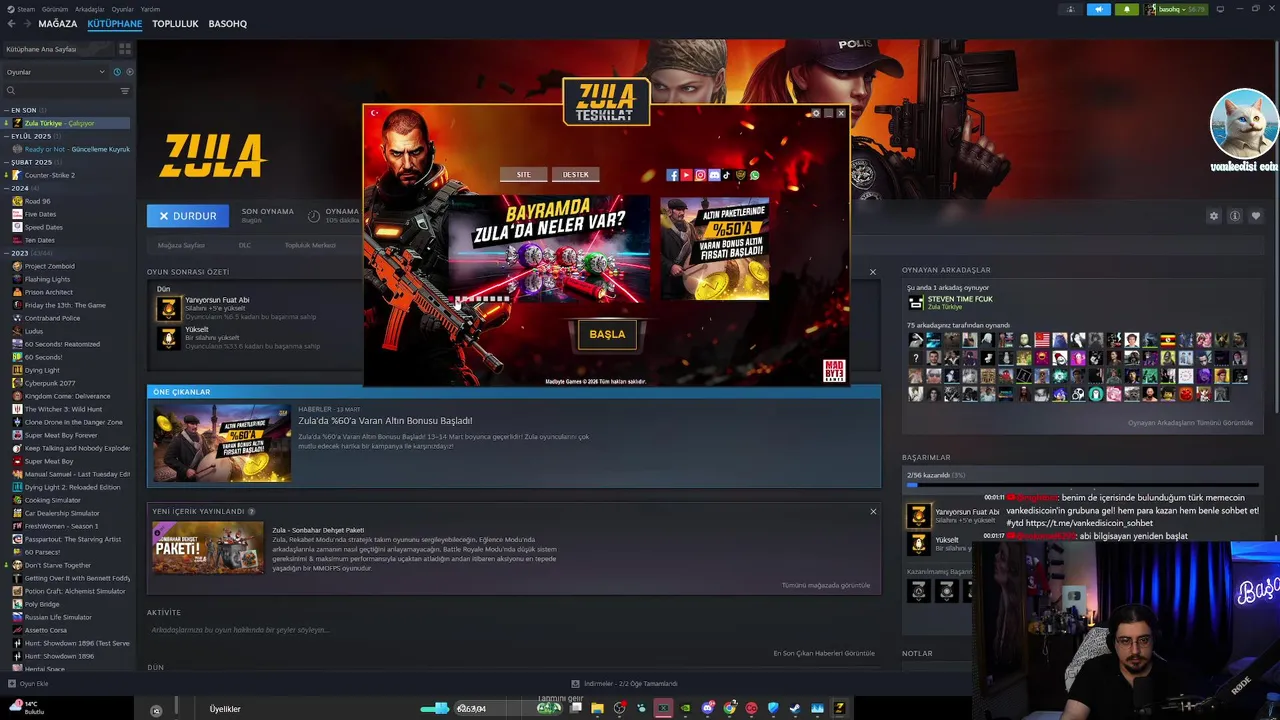Click recent activity clock sort icon

[117, 72]
